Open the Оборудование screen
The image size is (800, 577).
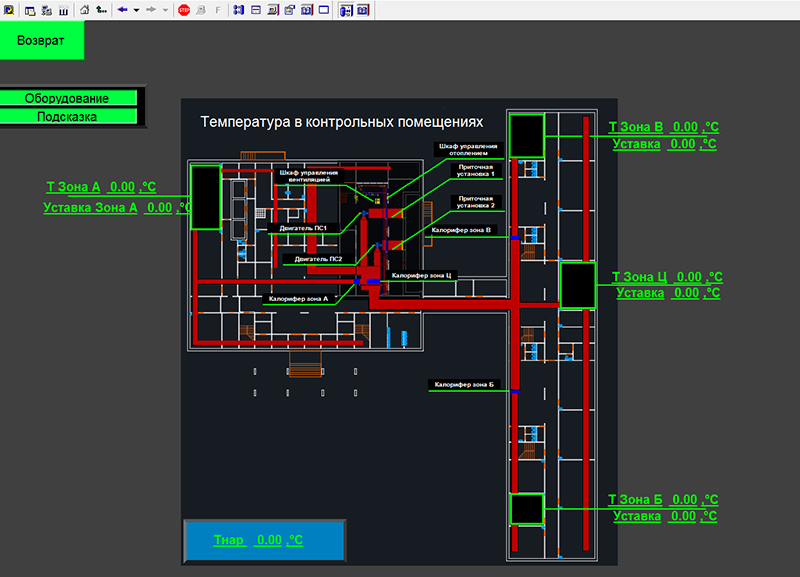67,98
